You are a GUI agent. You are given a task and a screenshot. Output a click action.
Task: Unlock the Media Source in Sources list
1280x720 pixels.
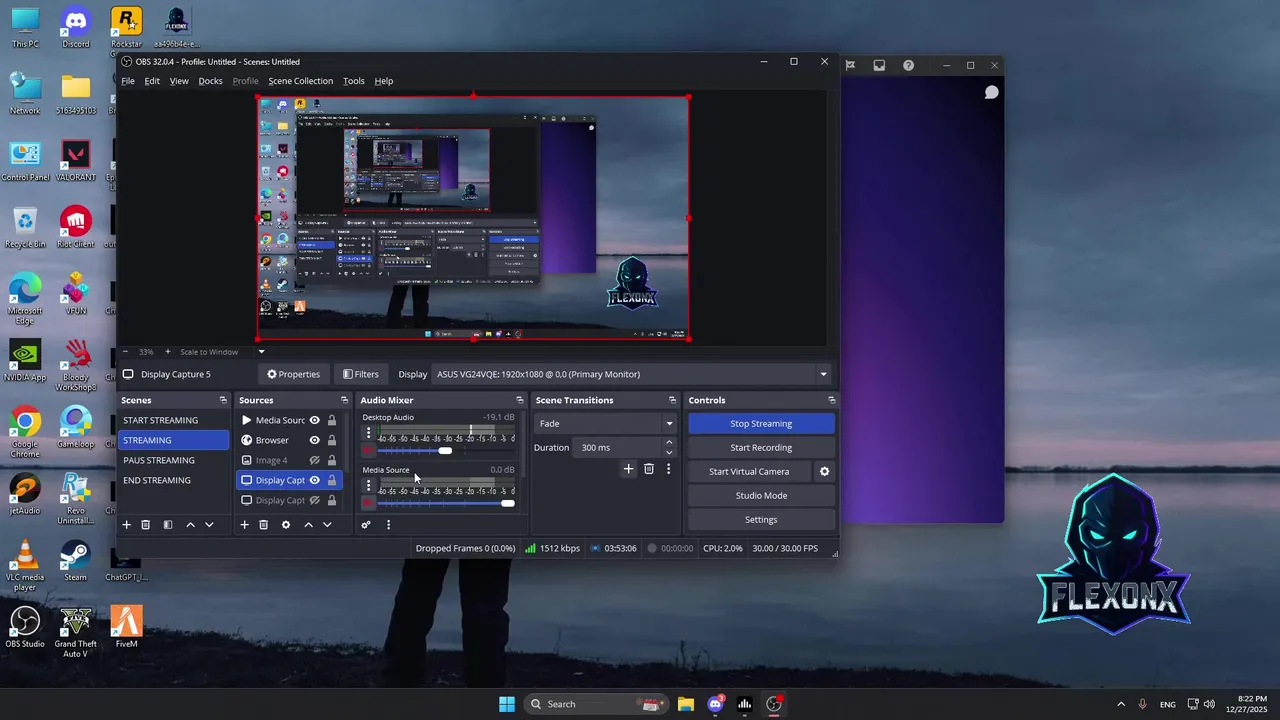(x=332, y=420)
